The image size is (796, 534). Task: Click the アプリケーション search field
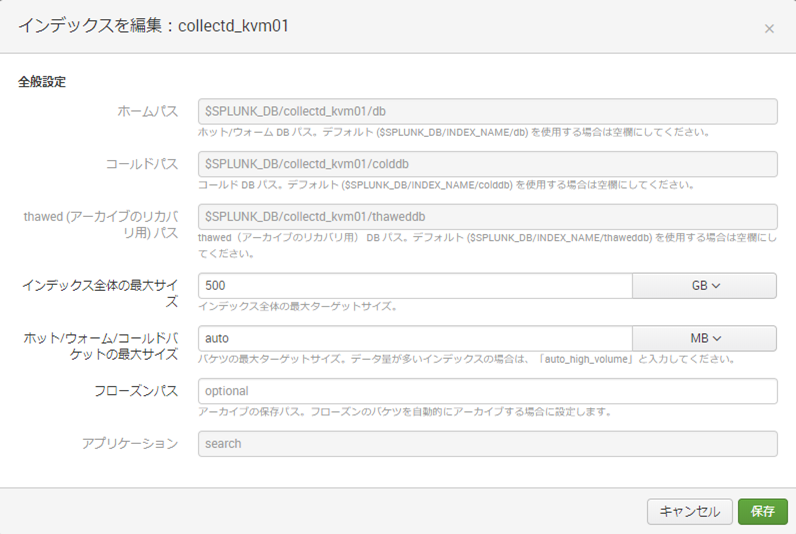487,444
